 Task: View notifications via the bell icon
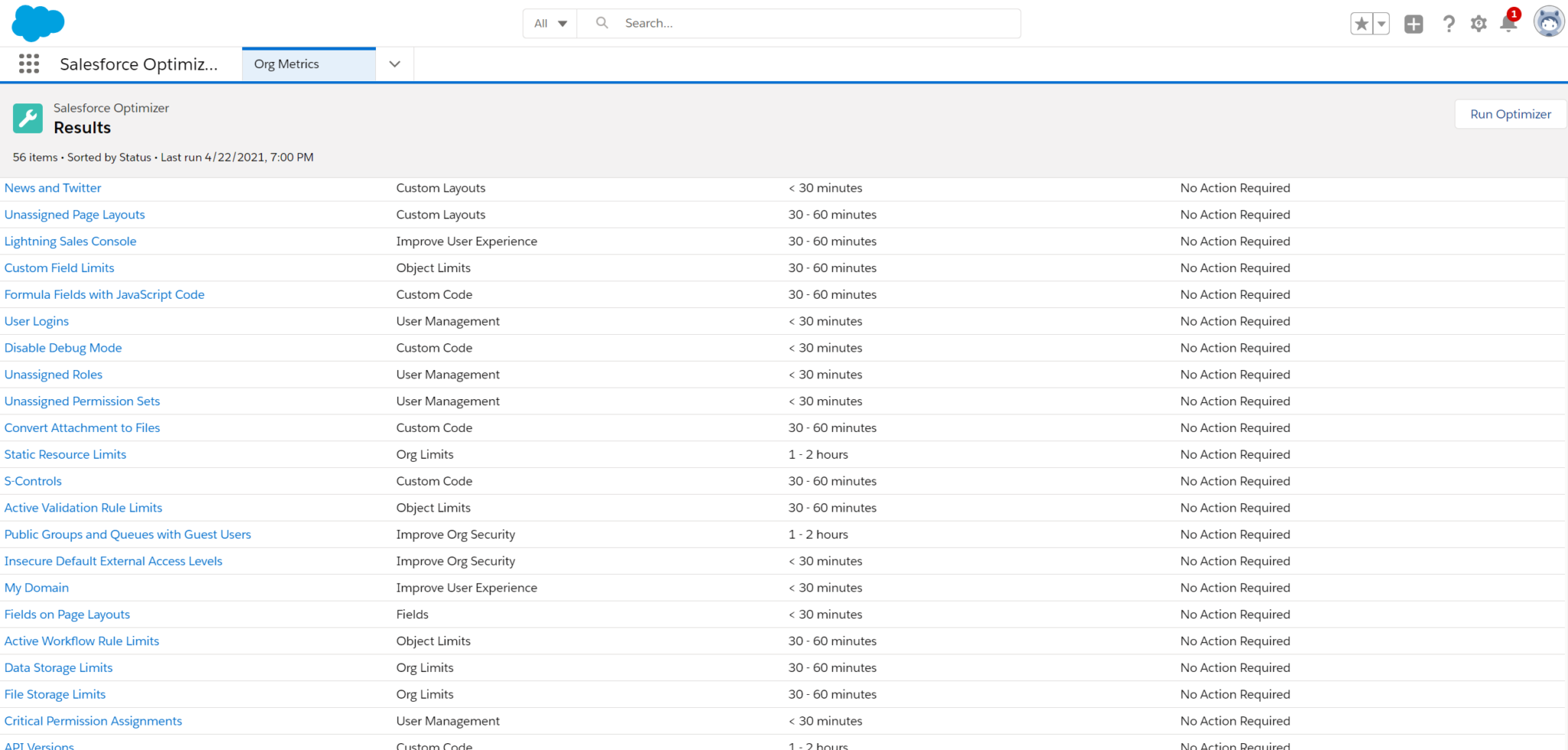click(x=1508, y=25)
